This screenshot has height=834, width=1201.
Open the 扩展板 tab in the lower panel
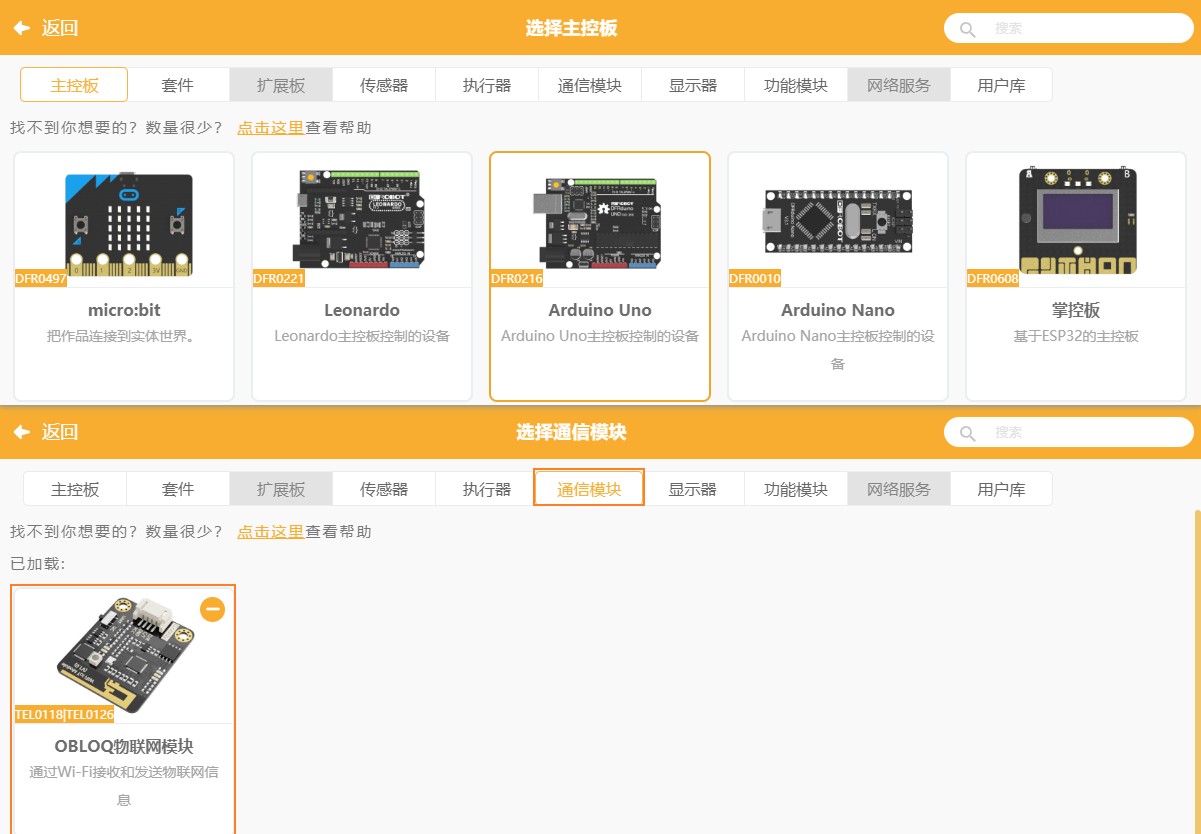pos(281,489)
